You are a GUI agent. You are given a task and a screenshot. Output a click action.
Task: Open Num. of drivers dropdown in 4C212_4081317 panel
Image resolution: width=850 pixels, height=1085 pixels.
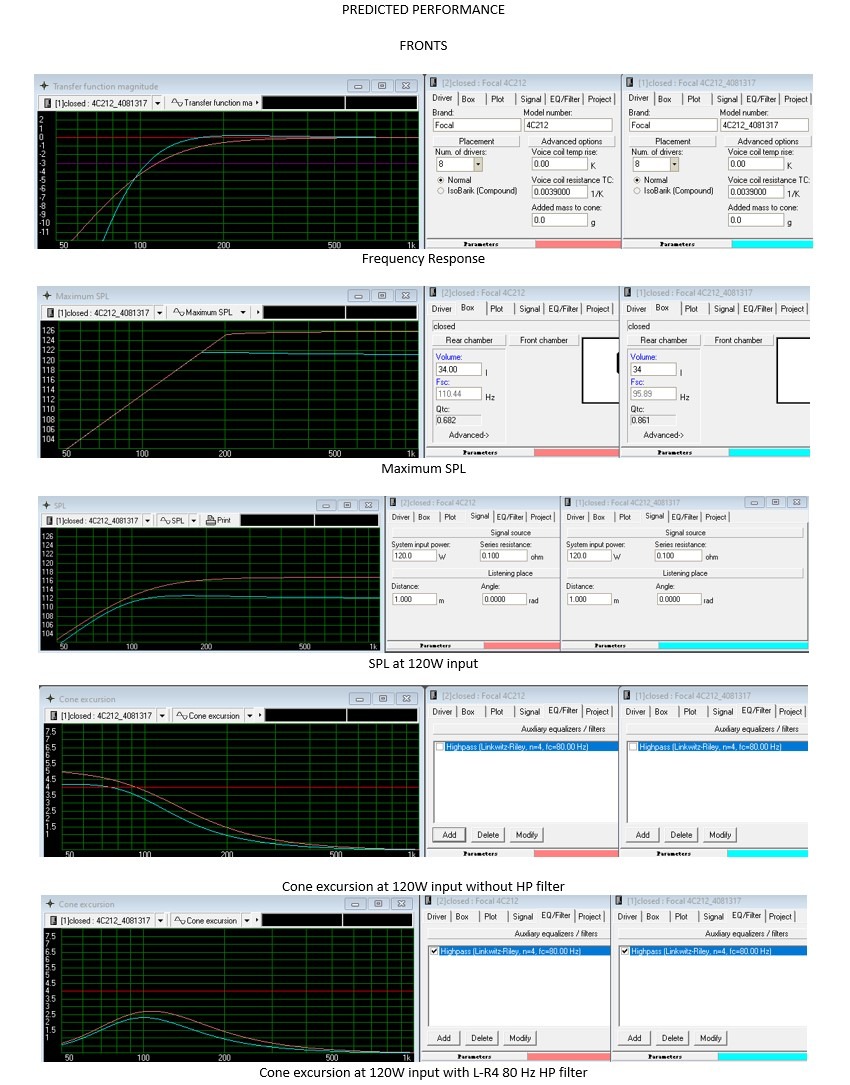coord(674,164)
